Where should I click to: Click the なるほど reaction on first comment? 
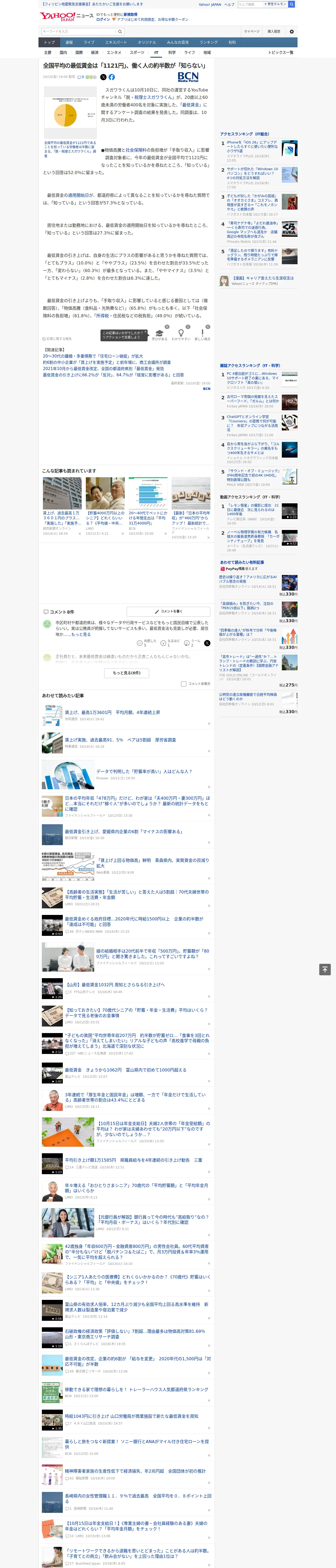click(164, 643)
